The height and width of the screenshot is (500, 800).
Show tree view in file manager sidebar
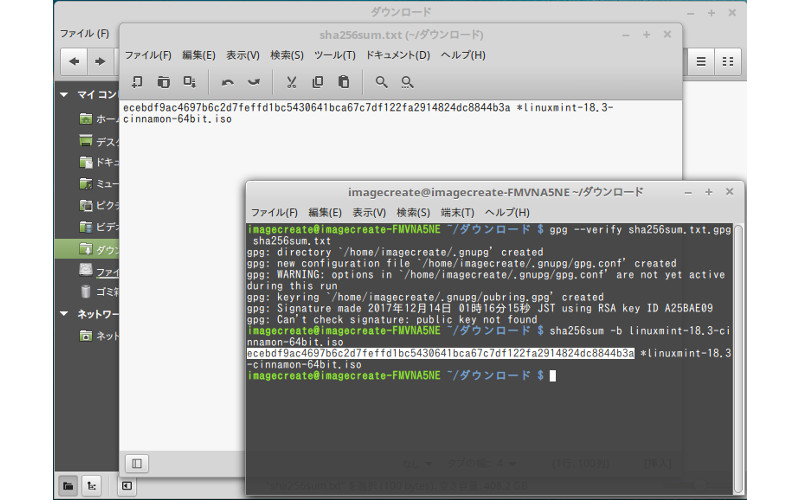click(91, 485)
